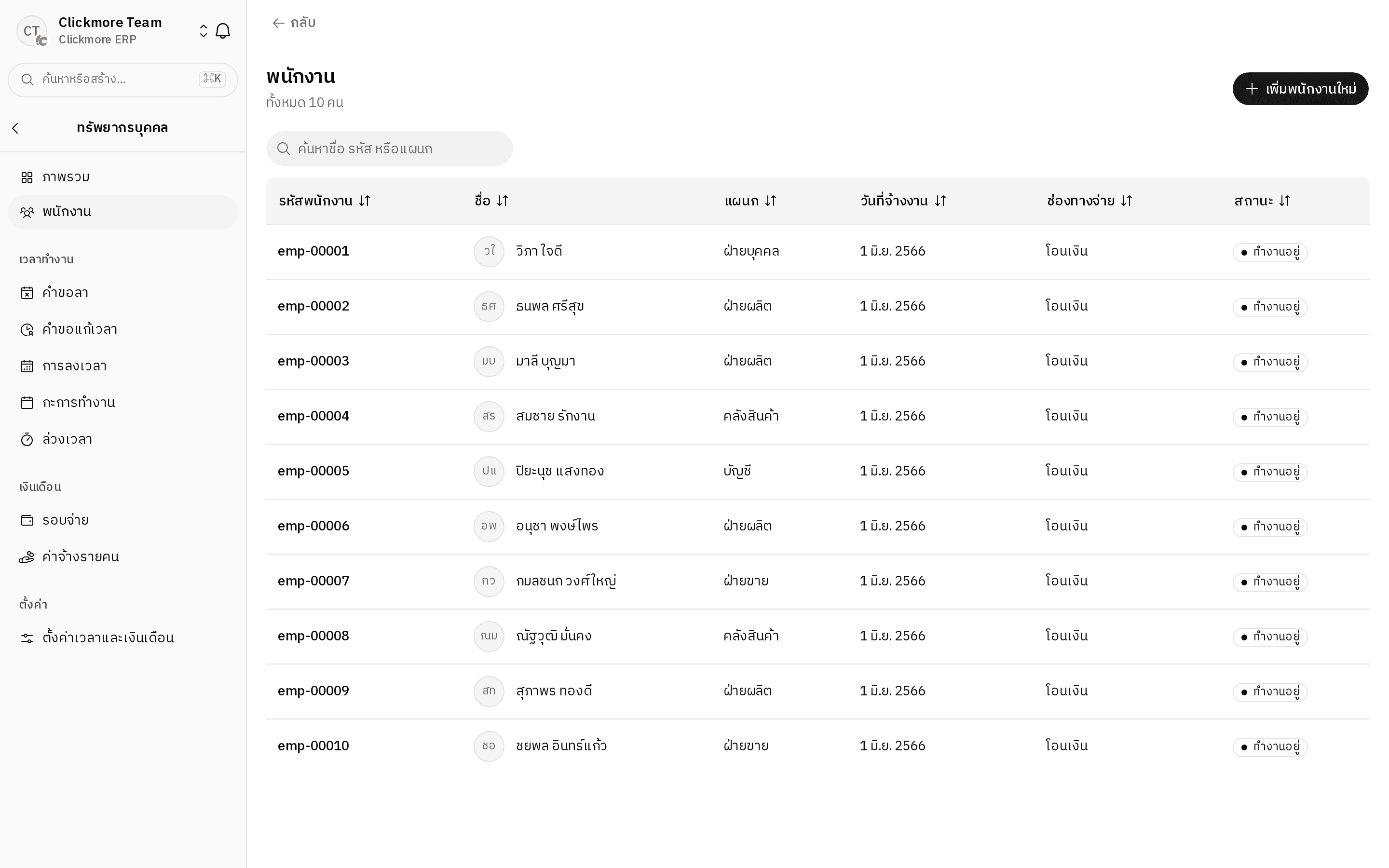Open employee emp-00006 row code

point(313,527)
